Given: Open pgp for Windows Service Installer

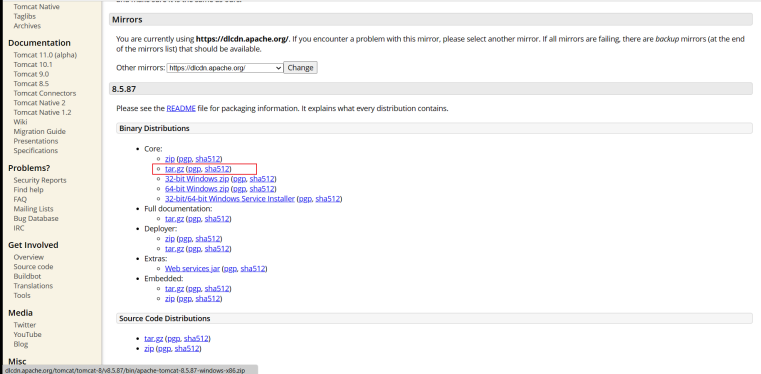Looking at the screenshot, I should pyautogui.click(x=305, y=199).
